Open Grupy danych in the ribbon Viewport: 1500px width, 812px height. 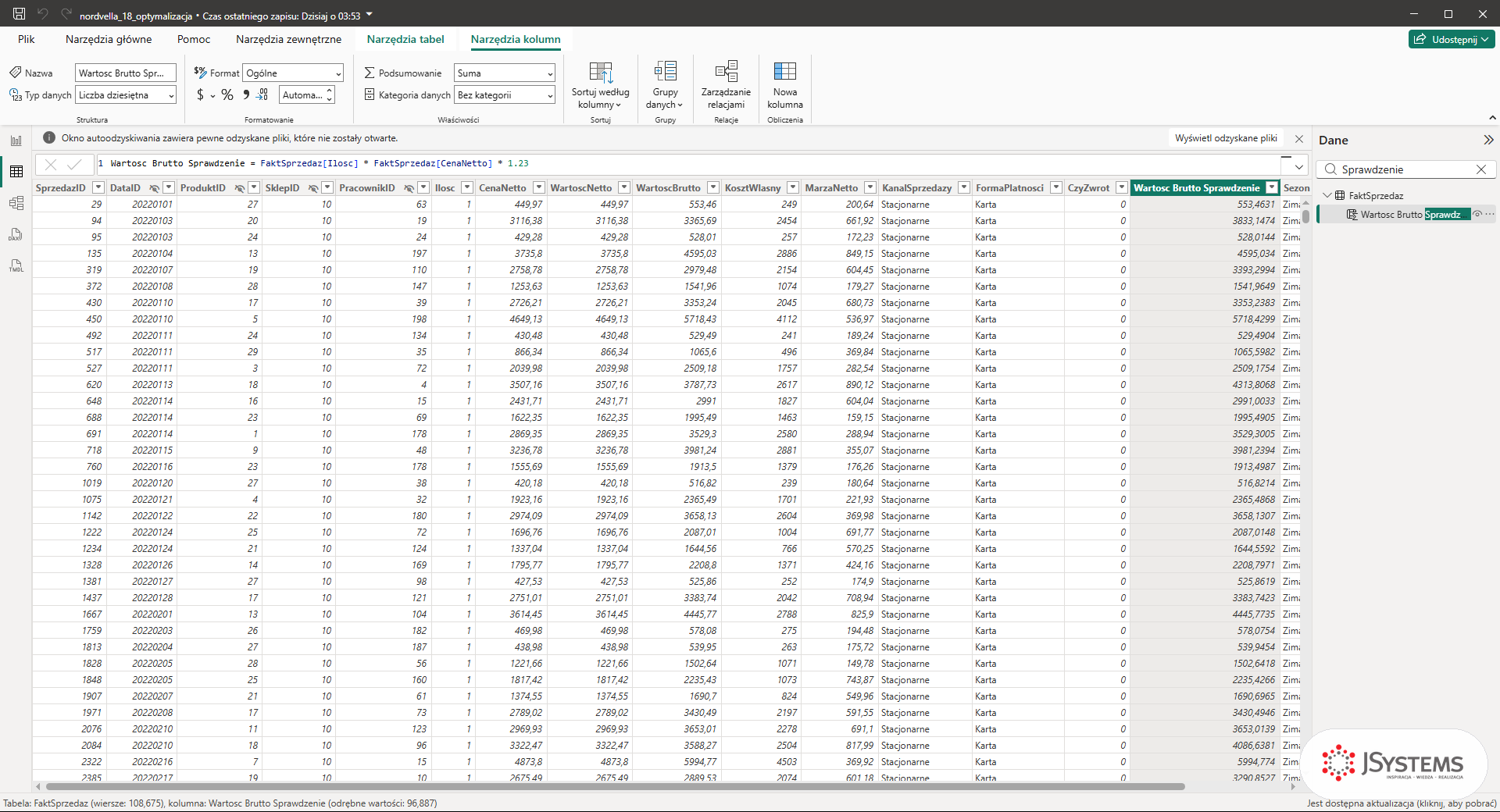[665, 86]
